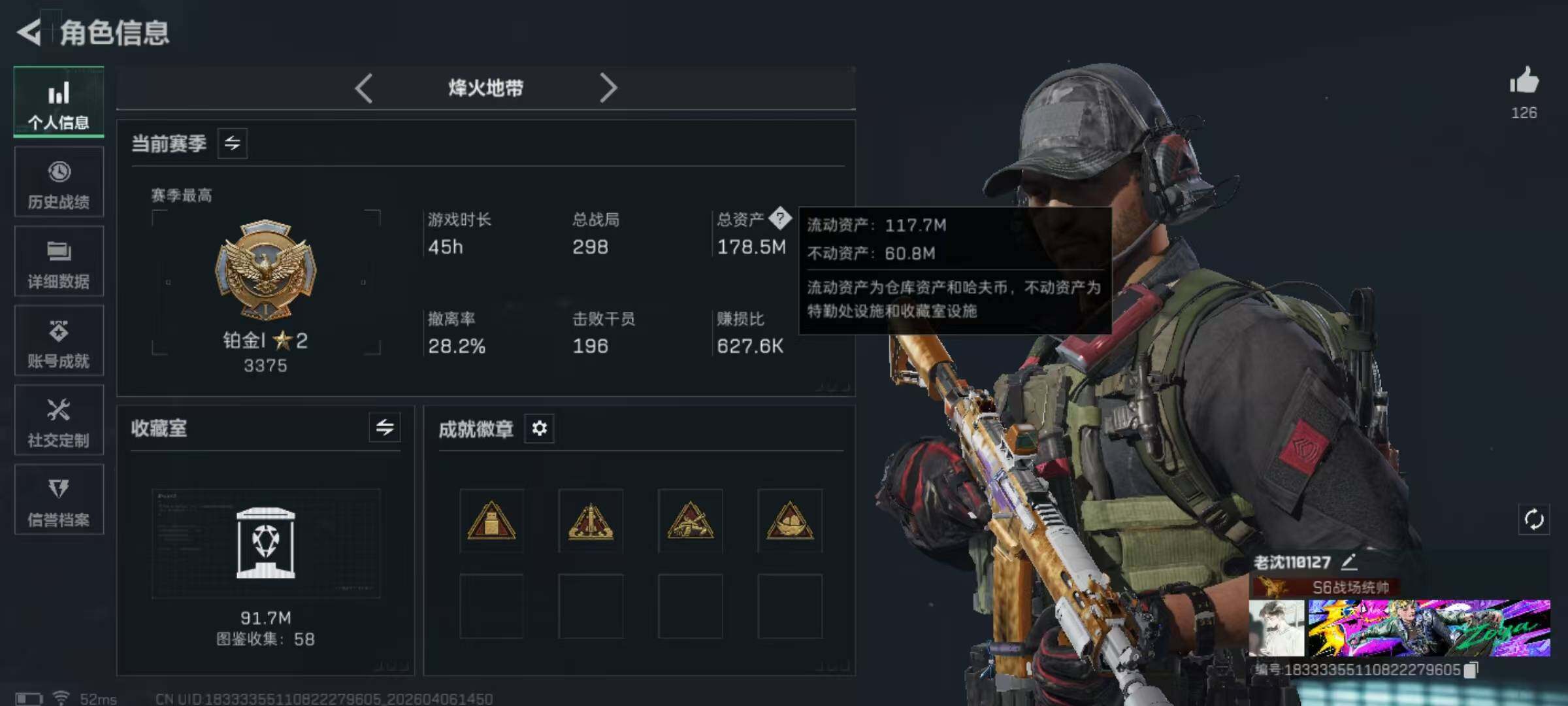Edit the nickname 老沈110127 with the pencil icon
Image resolution: width=1568 pixels, height=706 pixels.
pyautogui.click(x=1348, y=562)
